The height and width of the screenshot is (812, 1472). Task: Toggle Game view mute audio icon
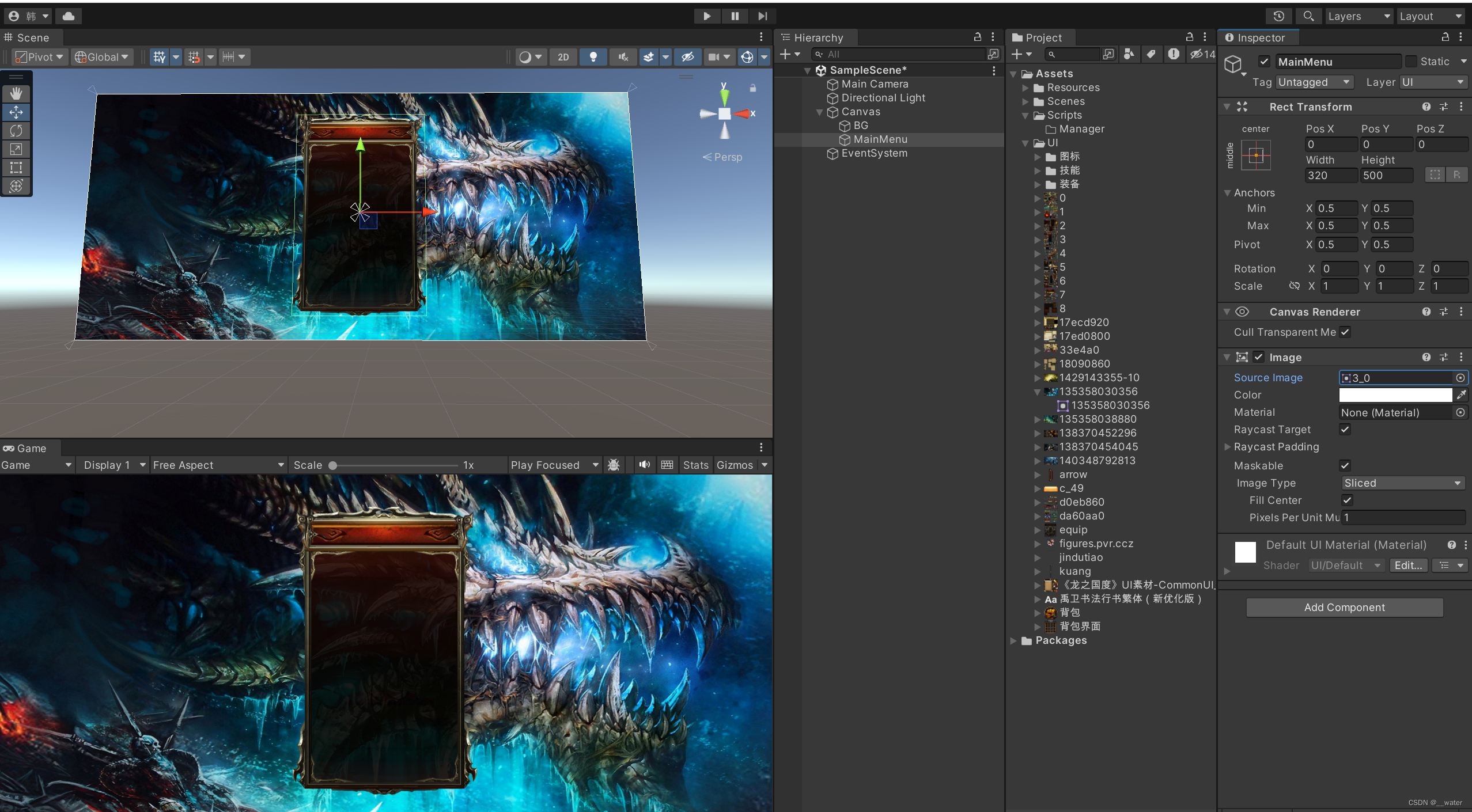point(644,465)
